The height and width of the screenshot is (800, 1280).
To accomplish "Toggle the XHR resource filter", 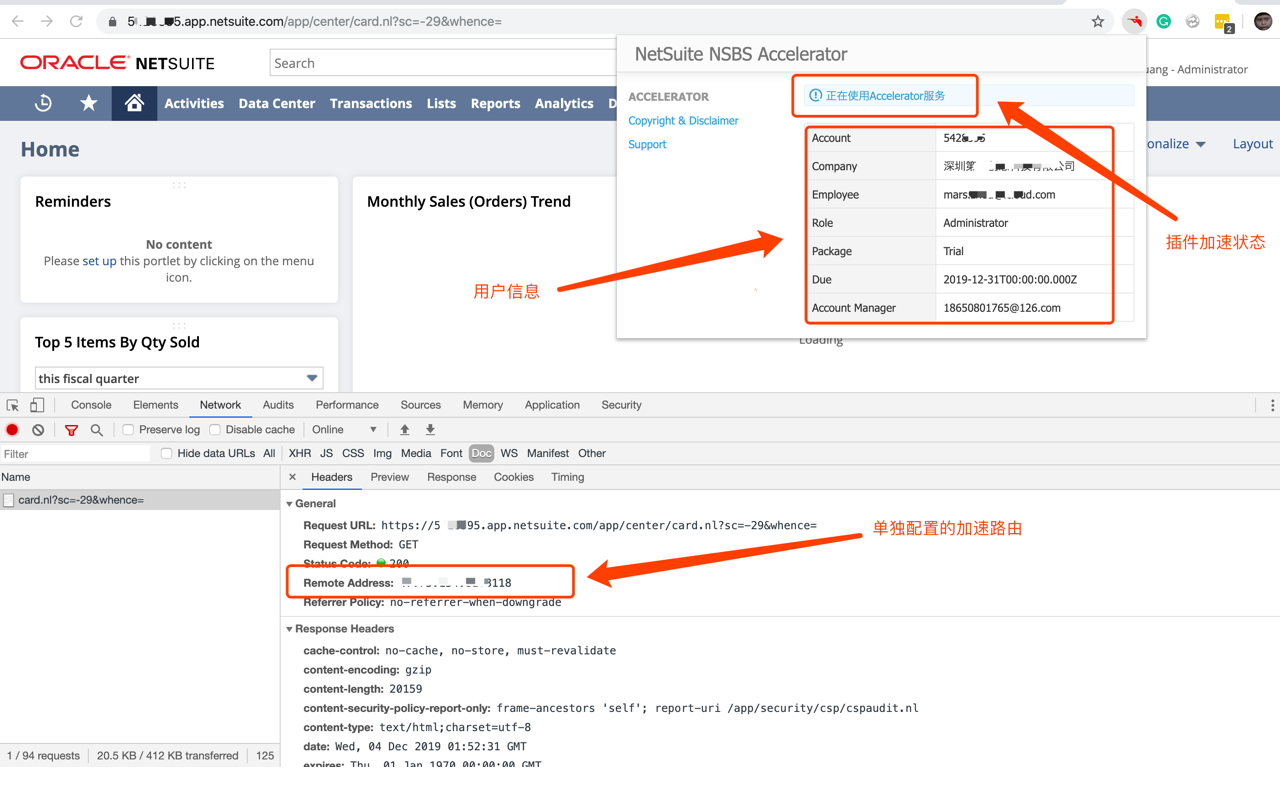I will [300, 453].
